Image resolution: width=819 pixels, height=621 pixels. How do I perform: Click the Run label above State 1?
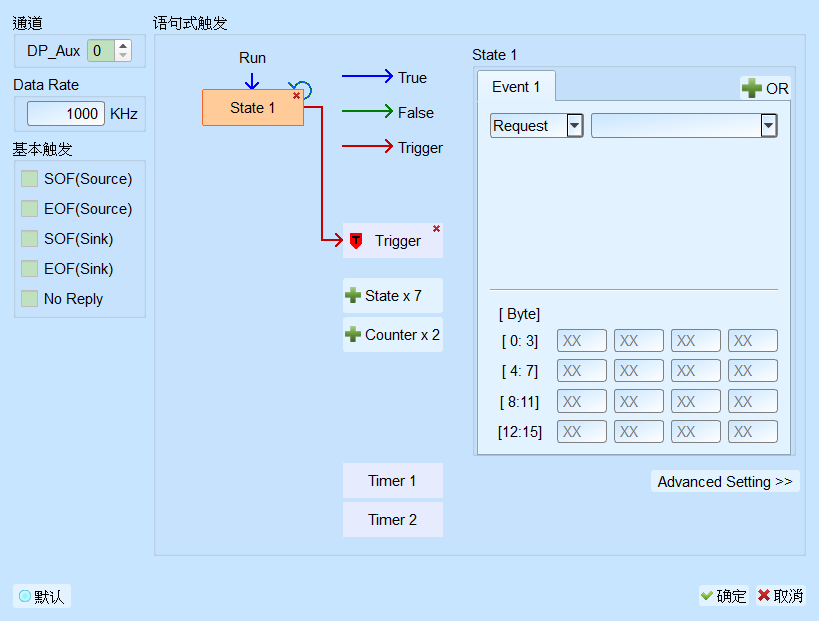click(x=252, y=57)
